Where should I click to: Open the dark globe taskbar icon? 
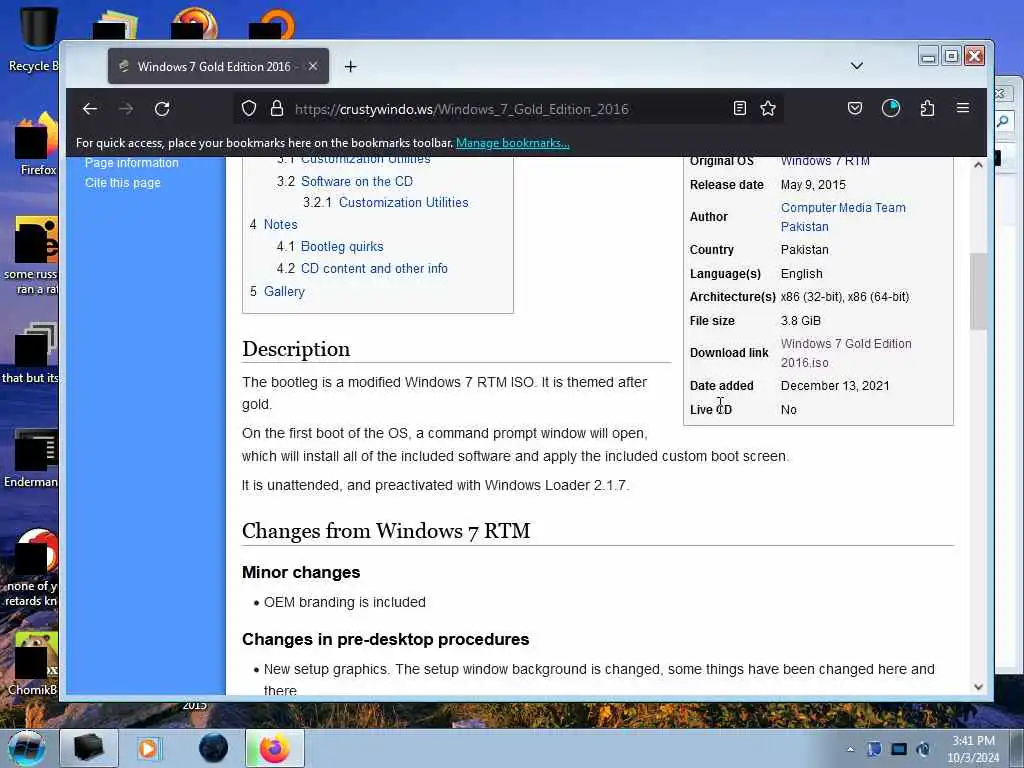click(x=214, y=748)
